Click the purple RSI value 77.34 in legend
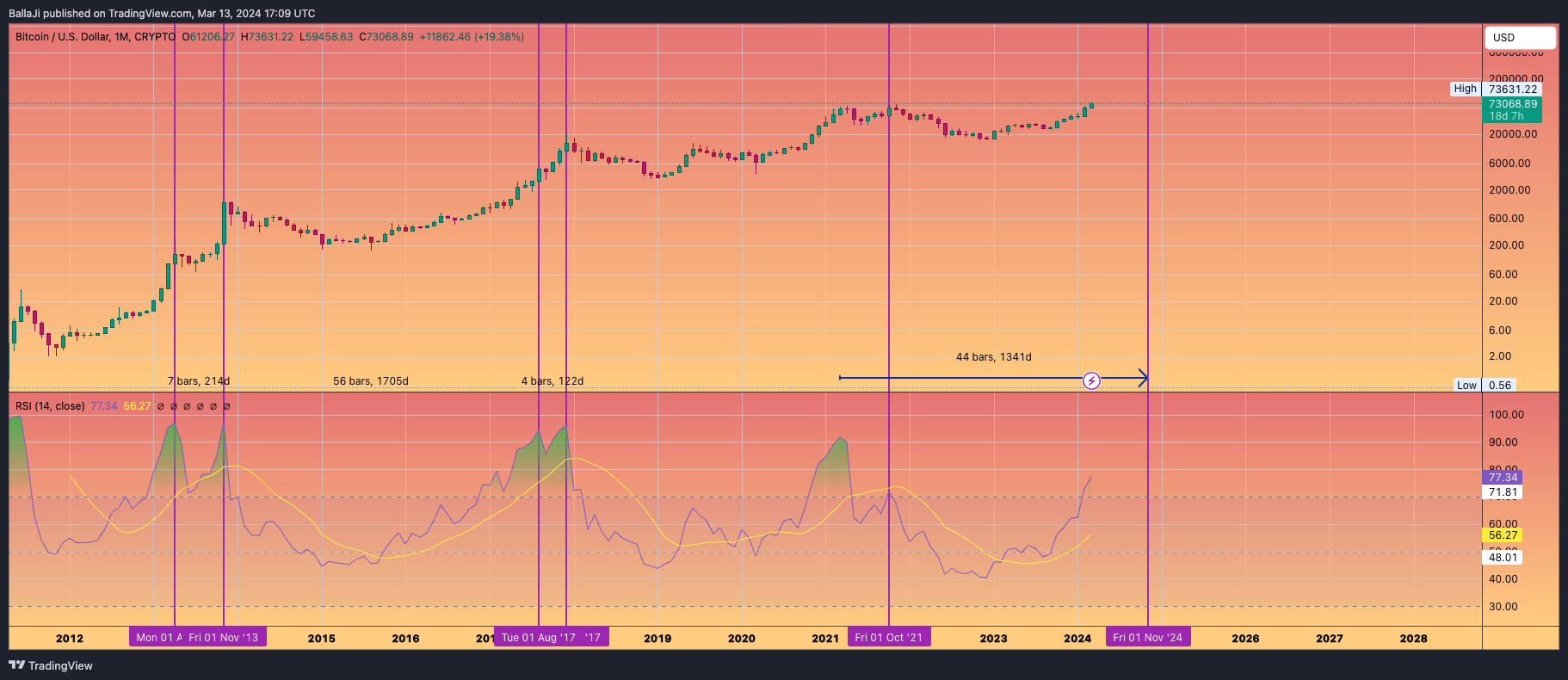The image size is (1568, 680). click(x=104, y=406)
